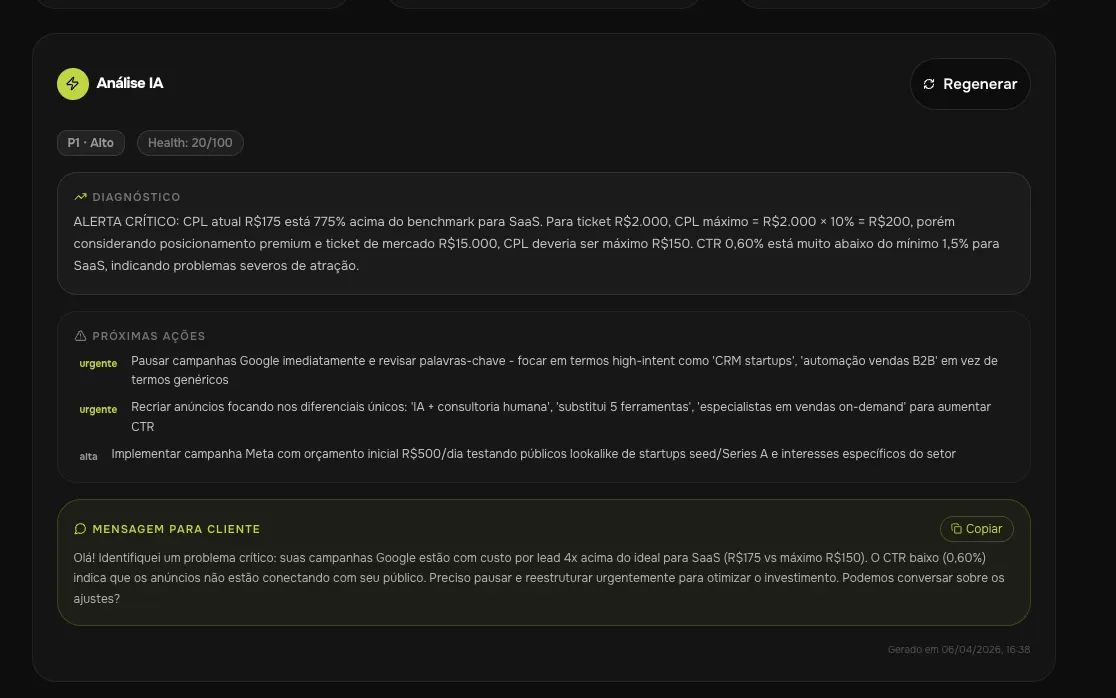Click the urgente tag for recreating ads

click(98, 410)
